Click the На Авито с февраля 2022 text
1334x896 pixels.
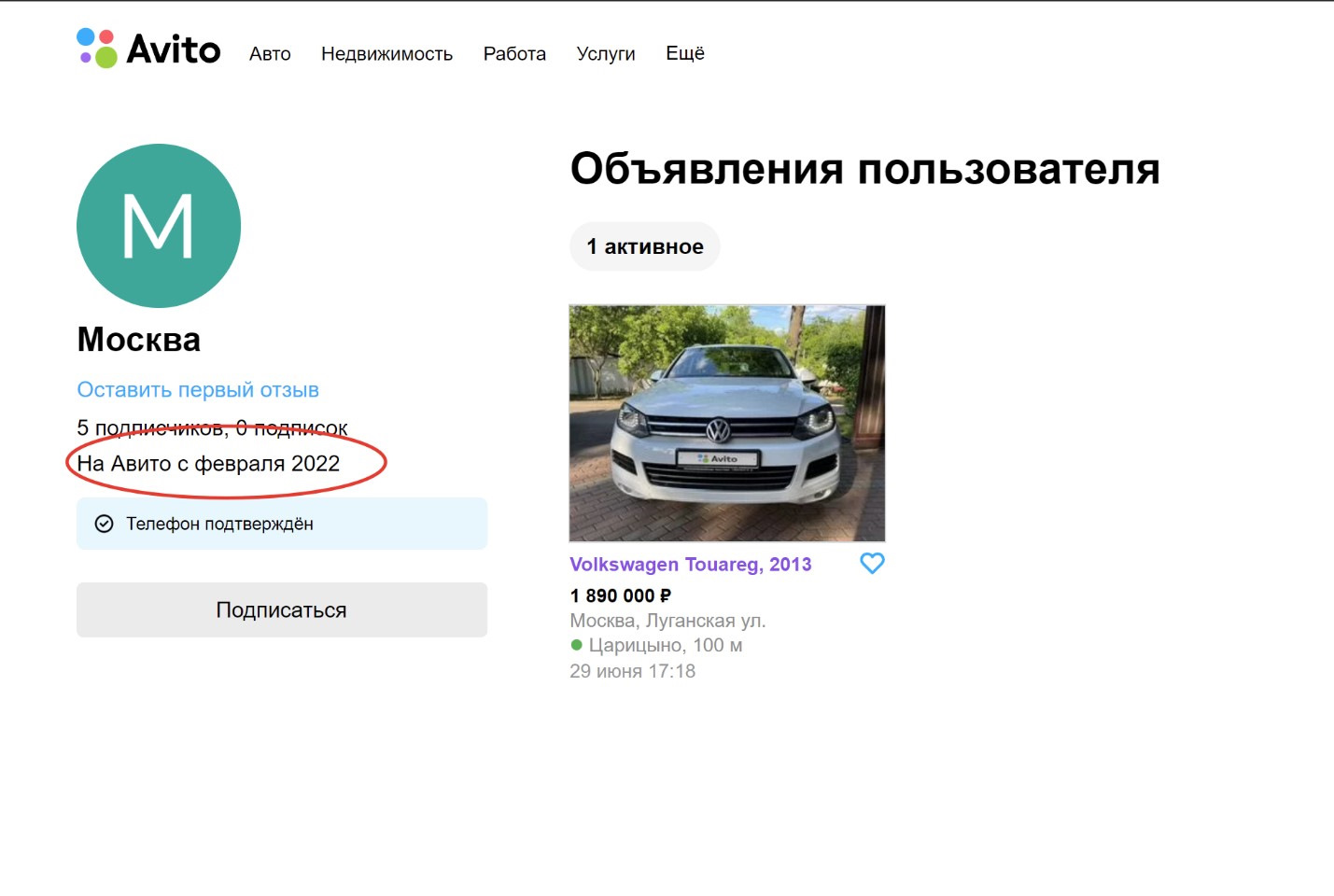point(208,464)
